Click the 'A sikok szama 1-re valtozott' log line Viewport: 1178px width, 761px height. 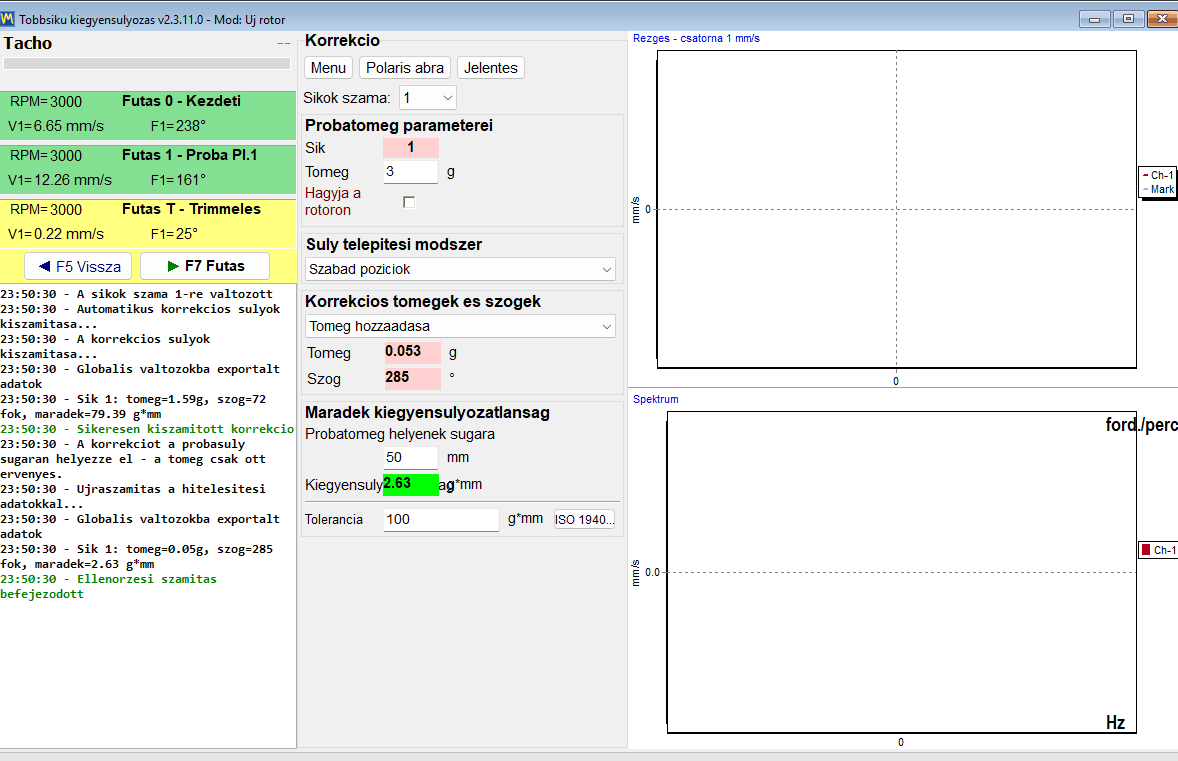136,294
